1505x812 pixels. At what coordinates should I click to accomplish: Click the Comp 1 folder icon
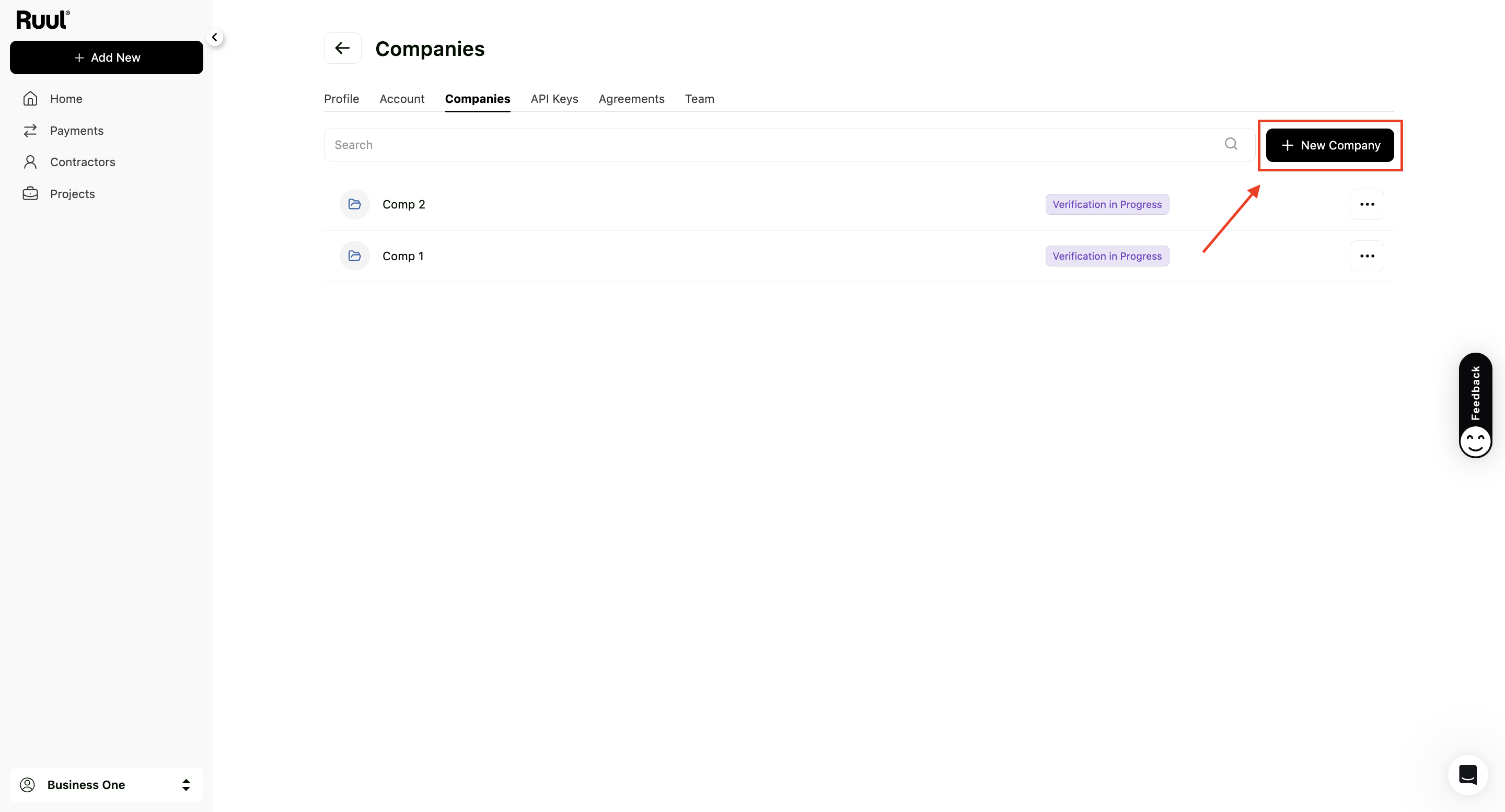point(355,256)
